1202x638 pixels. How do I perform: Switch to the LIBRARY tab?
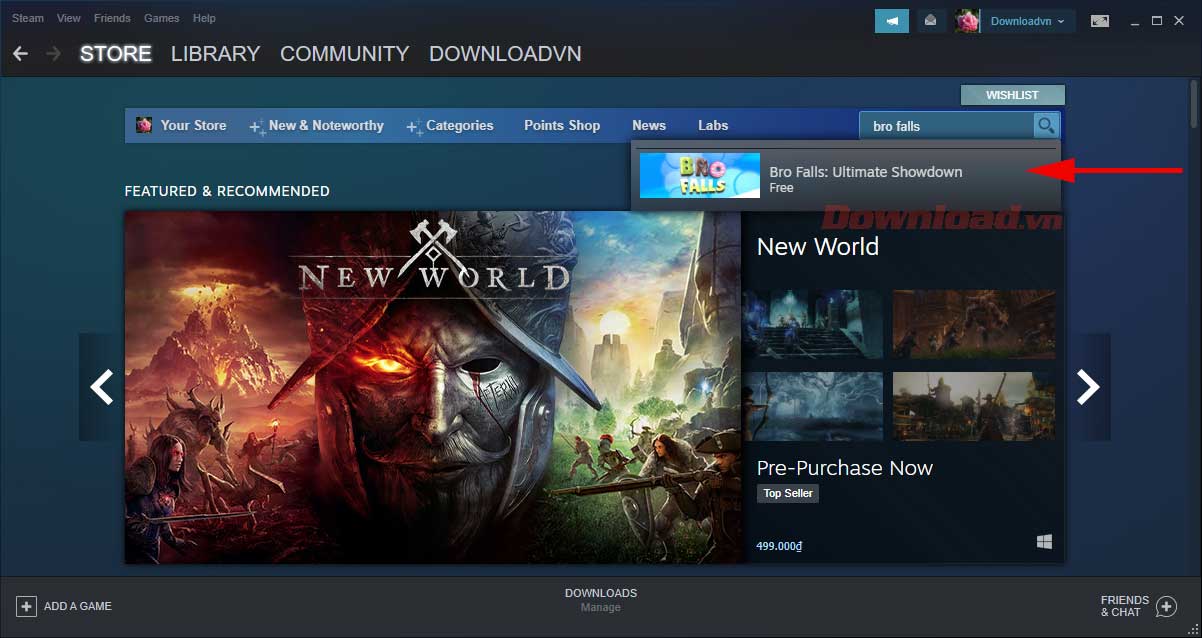[x=215, y=54]
